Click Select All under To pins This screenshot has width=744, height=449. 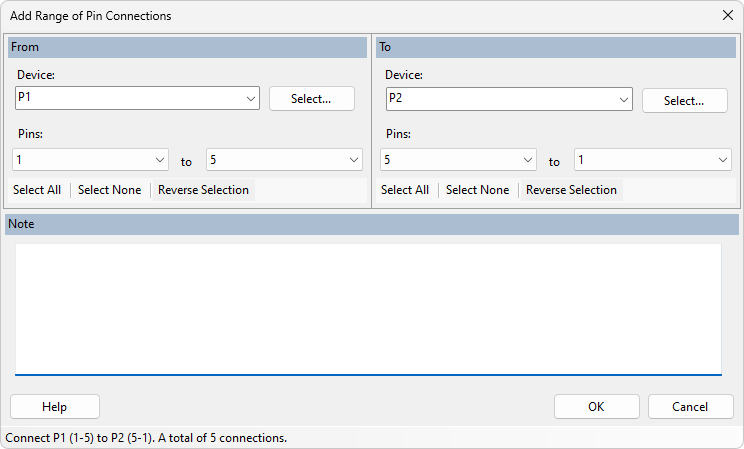tap(405, 190)
